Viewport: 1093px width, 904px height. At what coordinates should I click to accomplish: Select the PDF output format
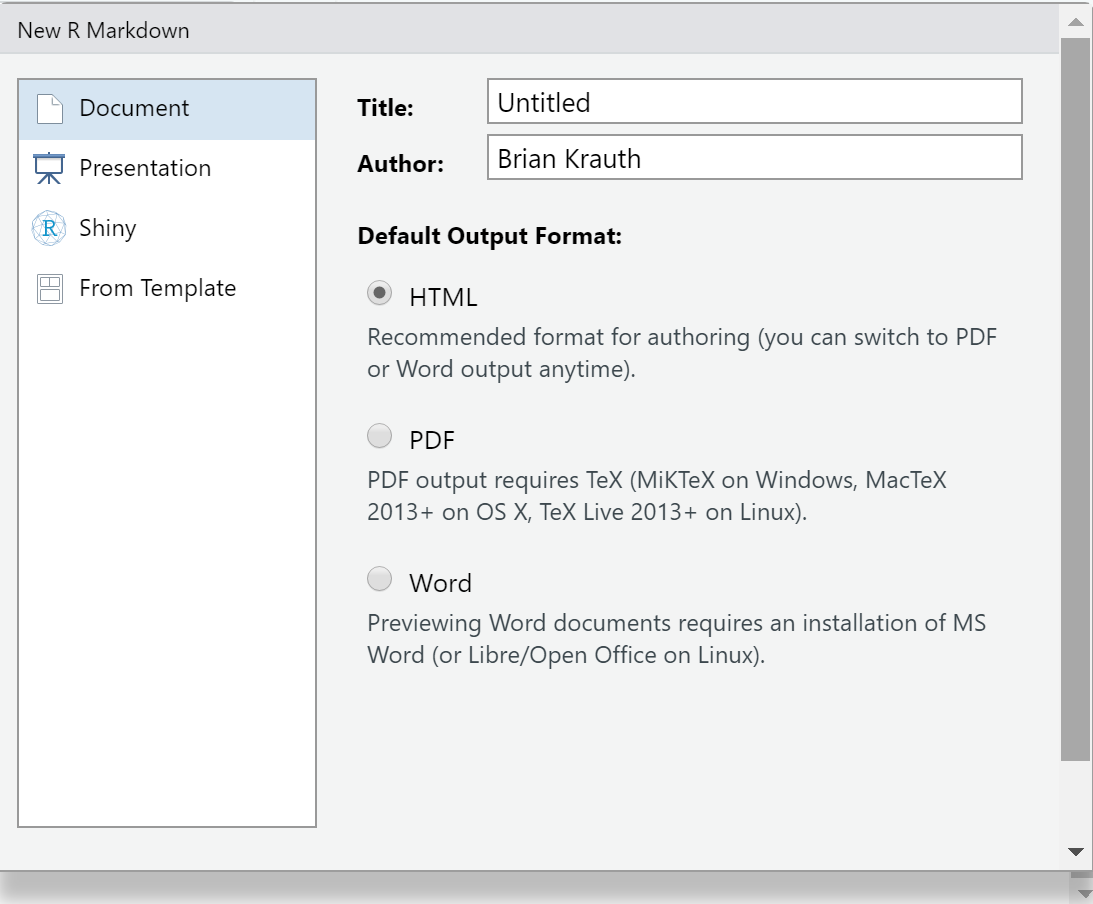[378, 436]
